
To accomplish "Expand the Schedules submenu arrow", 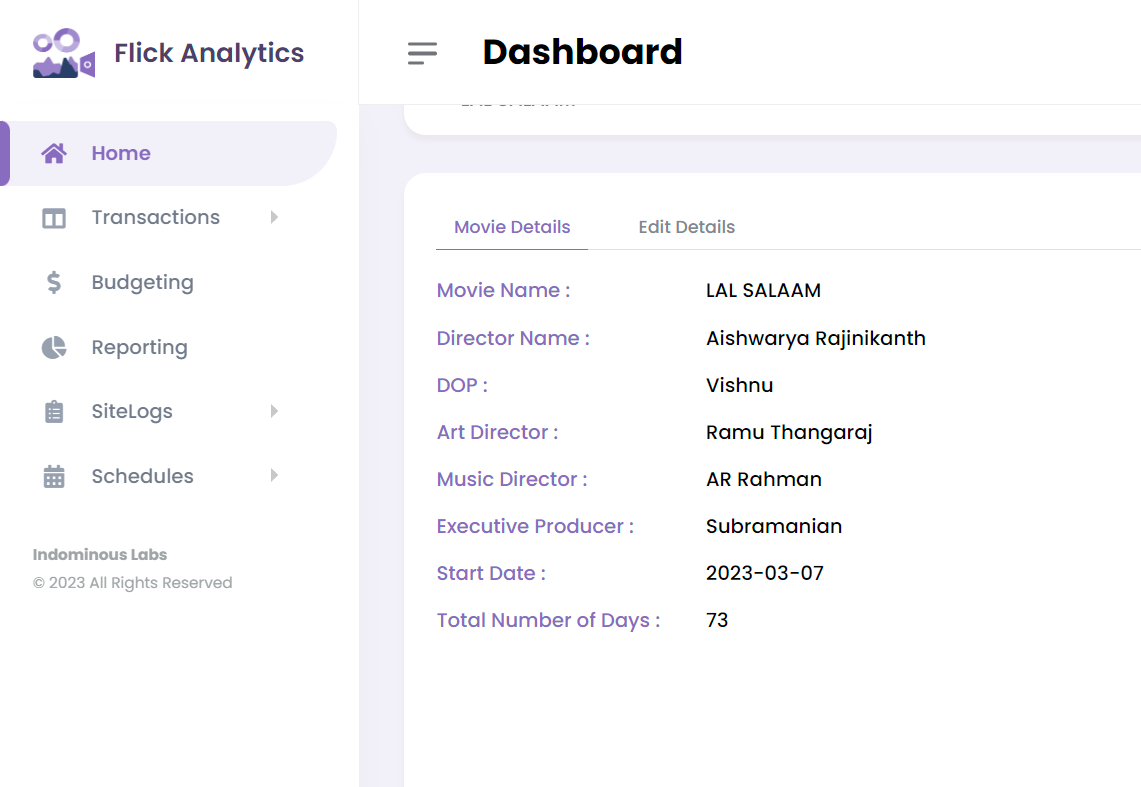I will click(274, 476).
